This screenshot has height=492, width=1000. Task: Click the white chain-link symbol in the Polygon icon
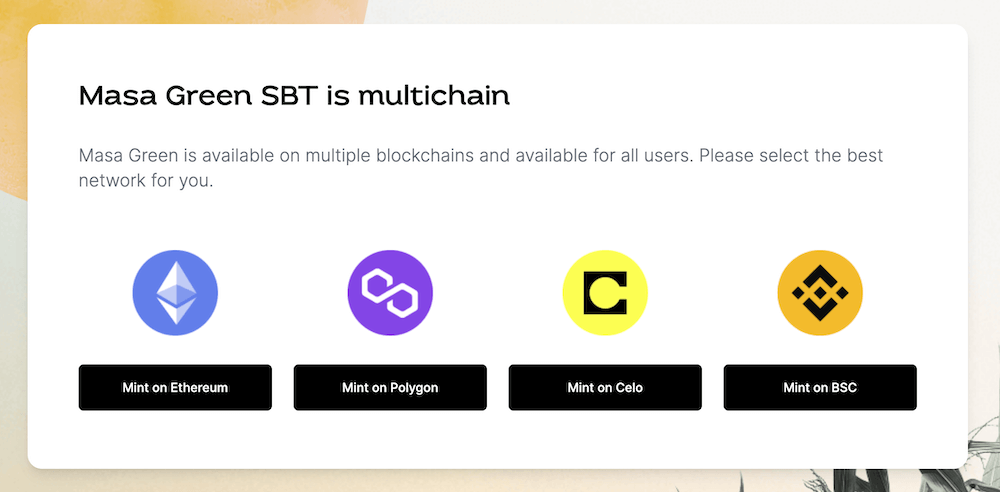tap(390, 292)
